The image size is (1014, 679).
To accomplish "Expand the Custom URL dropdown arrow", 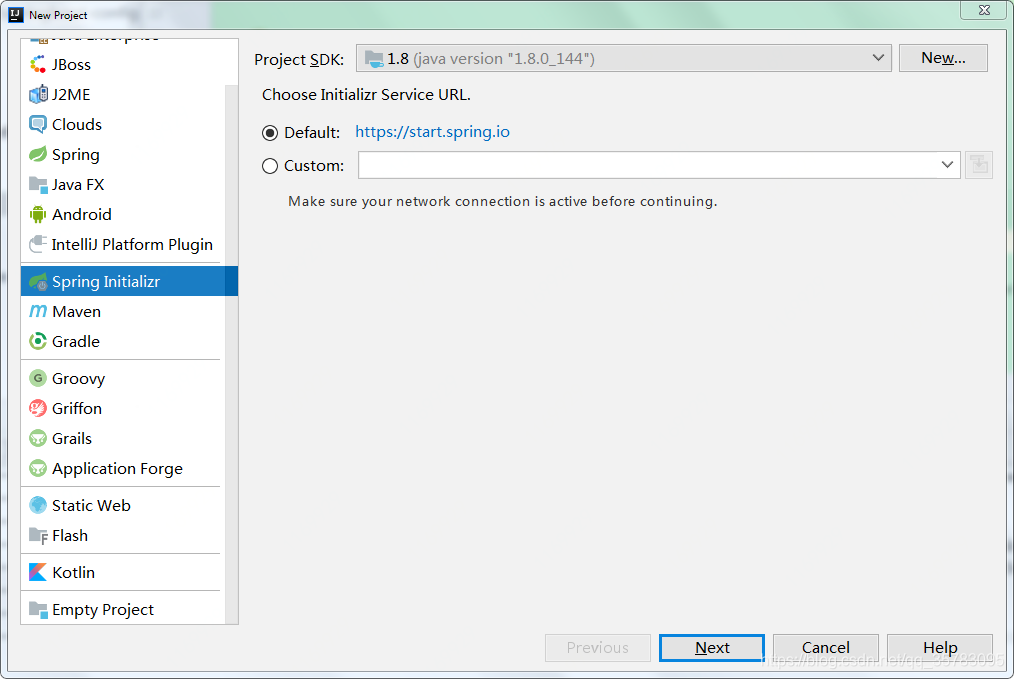I will (x=947, y=165).
